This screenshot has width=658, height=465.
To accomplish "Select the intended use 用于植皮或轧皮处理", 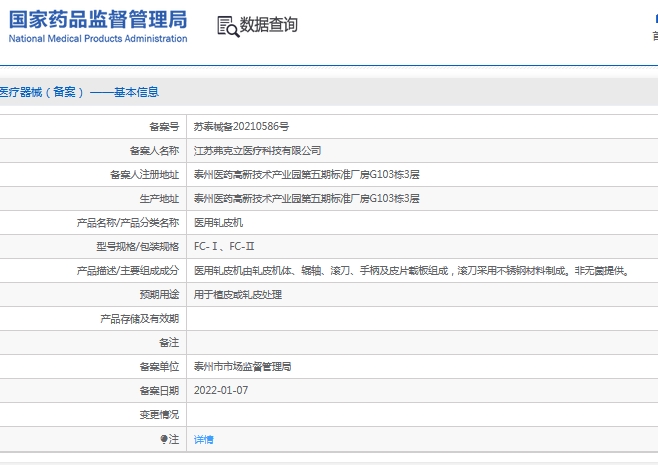I will click(x=238, y=295).
